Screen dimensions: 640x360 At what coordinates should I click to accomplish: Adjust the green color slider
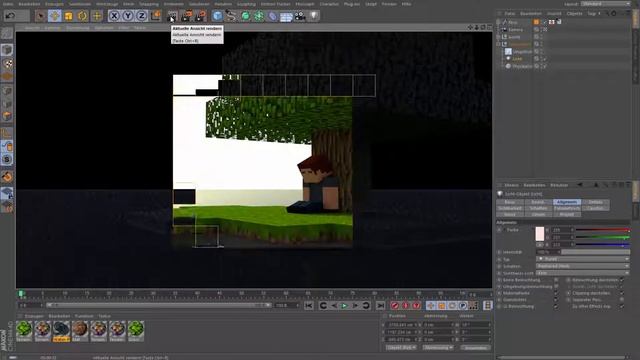coord(603,237)
